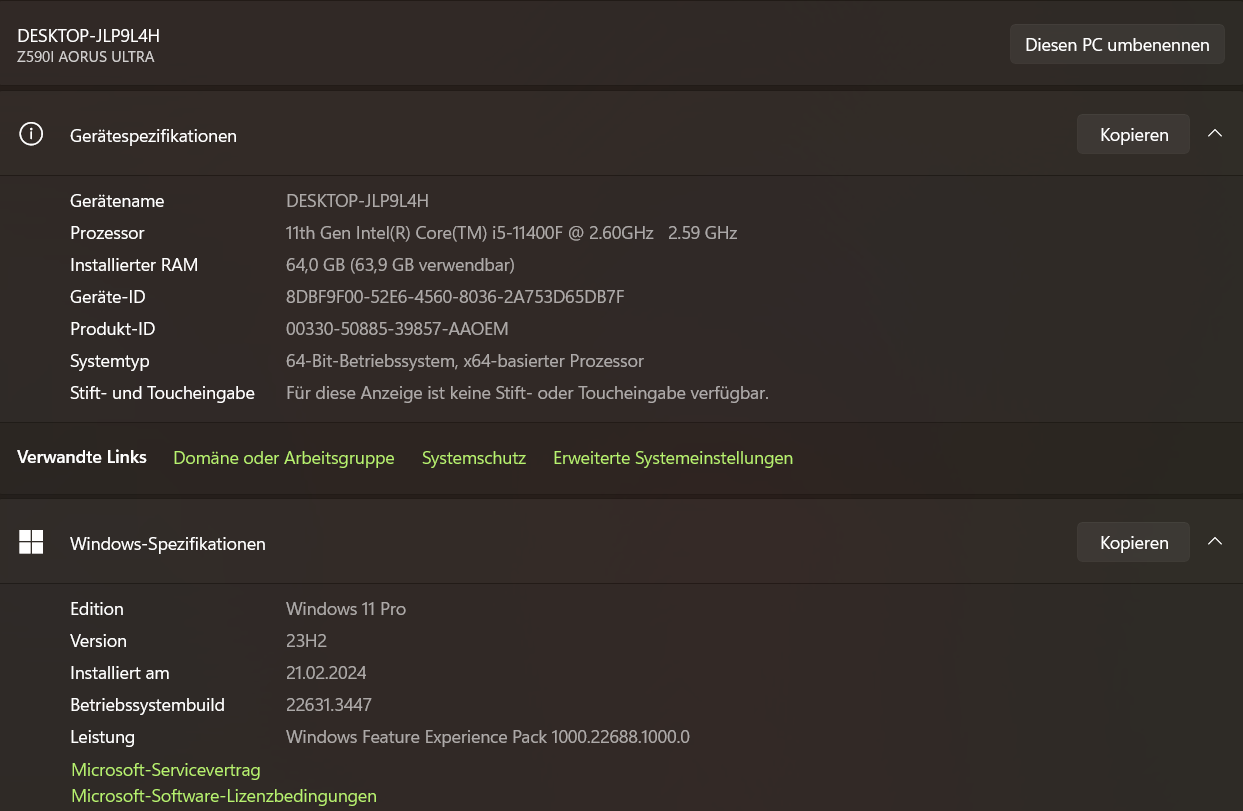The width and height of the screenshot is (1243, 811).
Task: Click the Geräte-ID label
Action: [108, 297]
